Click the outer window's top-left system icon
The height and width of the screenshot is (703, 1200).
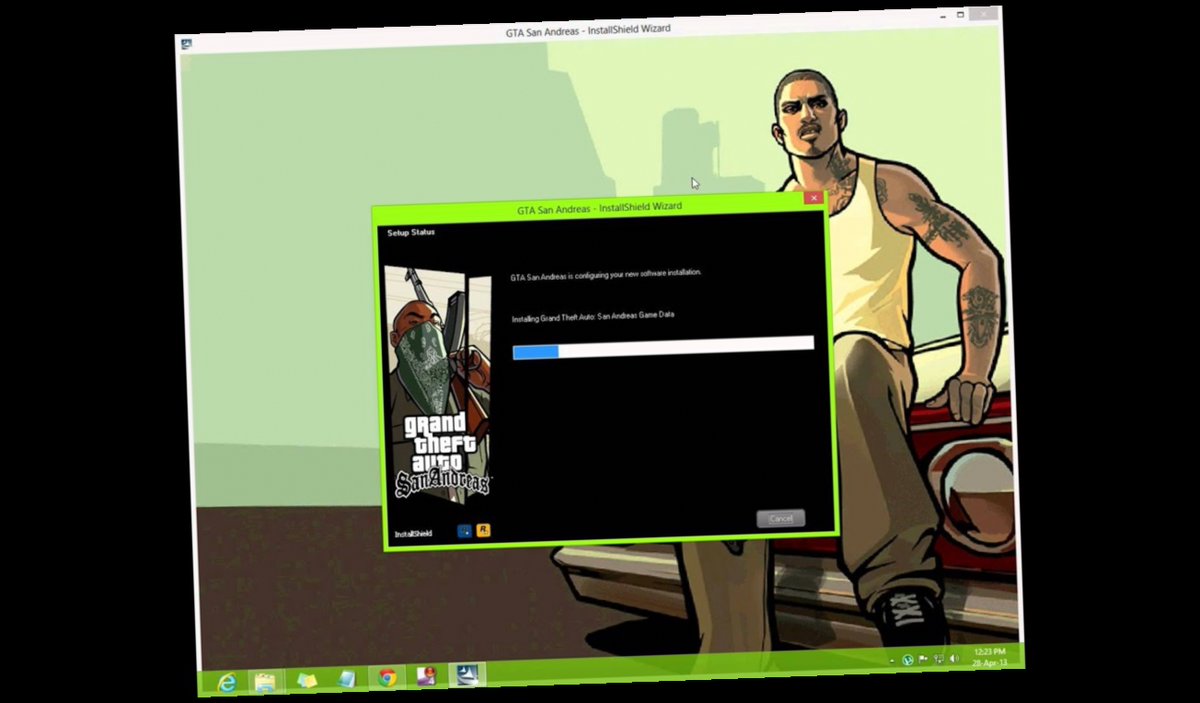tap(186, 43)
